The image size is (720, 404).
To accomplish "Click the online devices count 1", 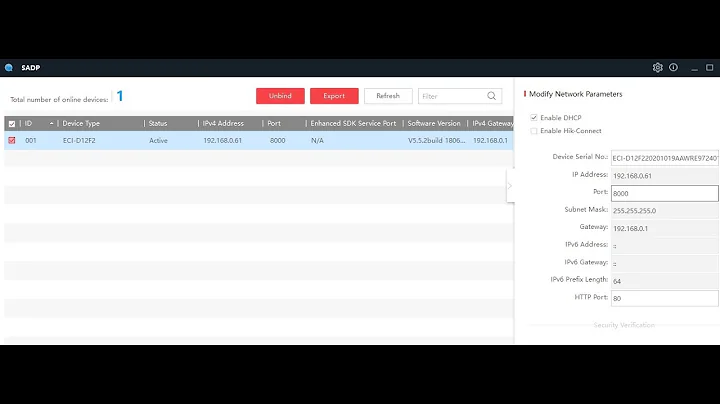I will click(120, 96).
